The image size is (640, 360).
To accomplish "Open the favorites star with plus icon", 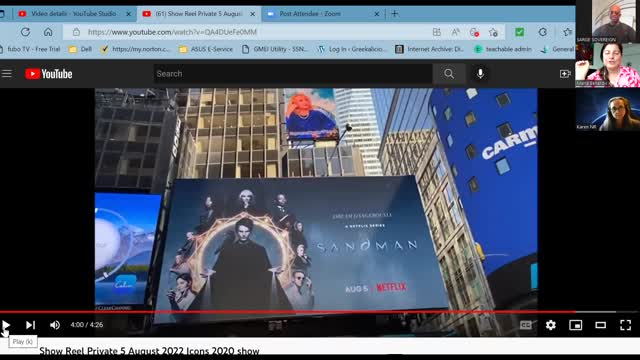I will [x=493, y=32].
